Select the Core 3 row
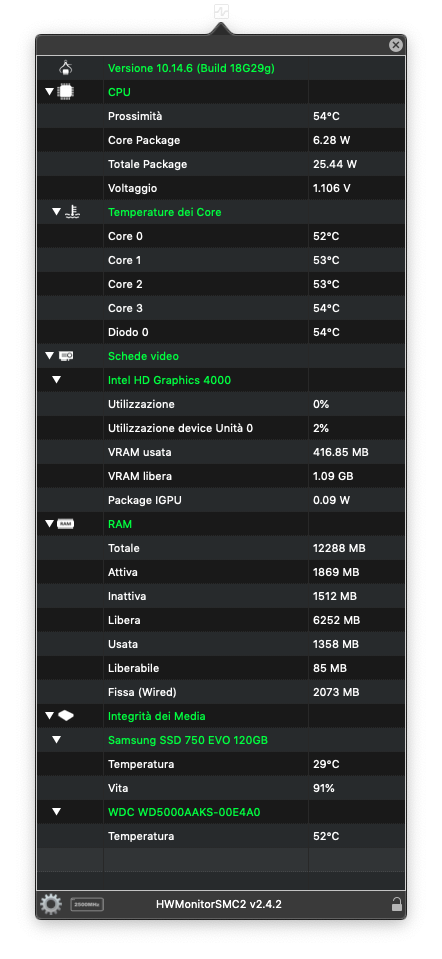Image resolution: width=442 pixels, height=959 pixels. tap(221, 308)
